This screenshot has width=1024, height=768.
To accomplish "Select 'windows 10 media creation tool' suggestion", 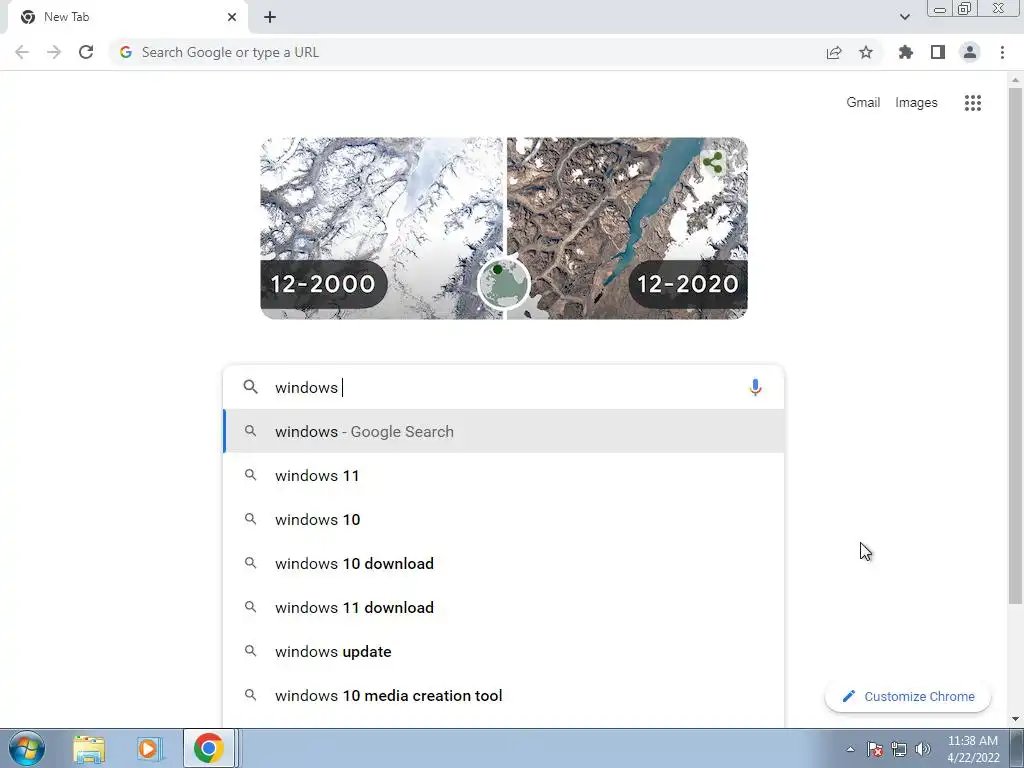I will click(504, 696).
